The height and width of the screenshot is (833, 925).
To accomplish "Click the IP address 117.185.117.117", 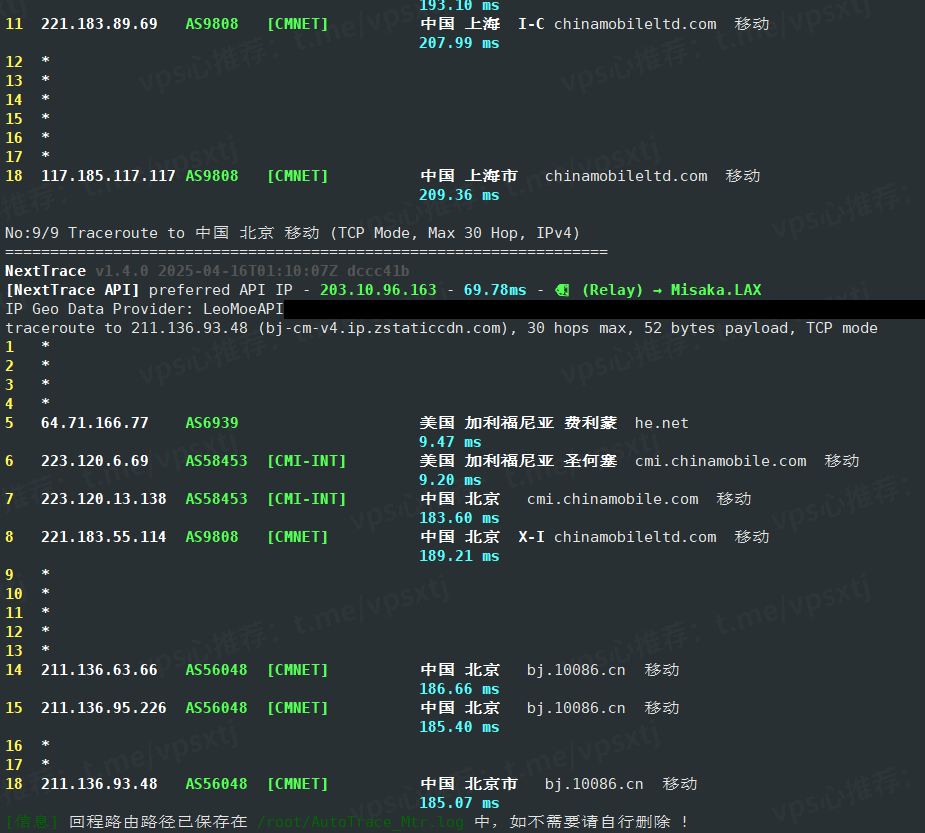I will 108,176.
